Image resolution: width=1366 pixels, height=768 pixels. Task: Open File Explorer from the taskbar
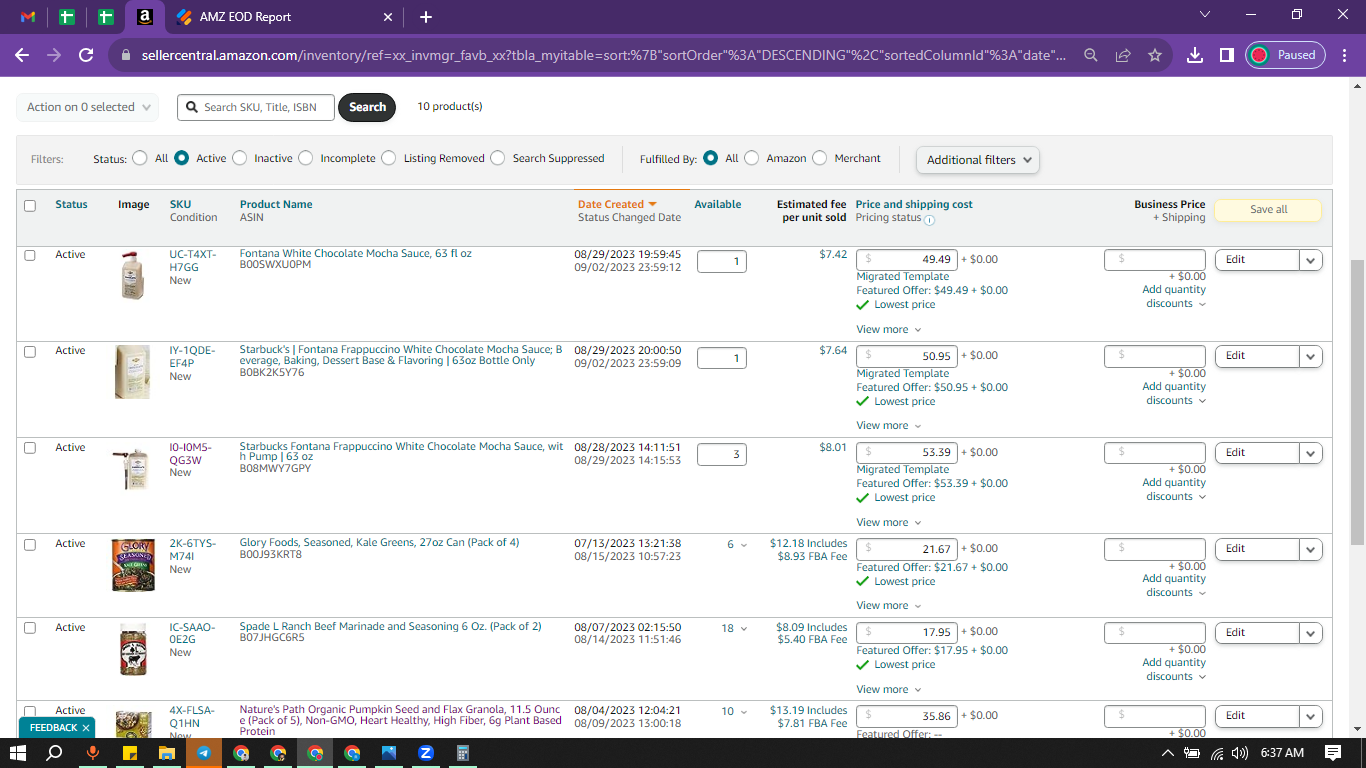(x=166, y=753)
